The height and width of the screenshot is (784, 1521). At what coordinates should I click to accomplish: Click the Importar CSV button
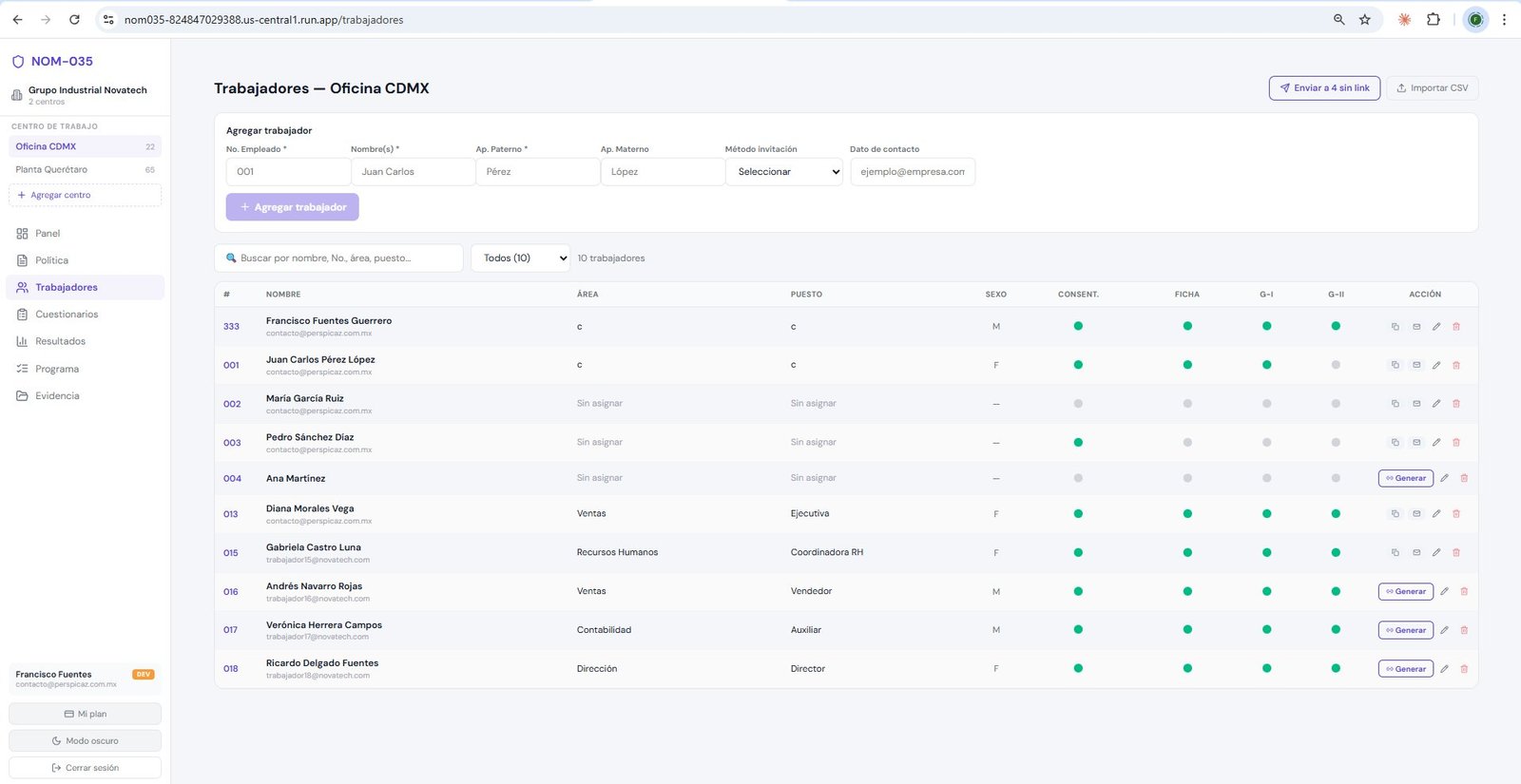1432,88
